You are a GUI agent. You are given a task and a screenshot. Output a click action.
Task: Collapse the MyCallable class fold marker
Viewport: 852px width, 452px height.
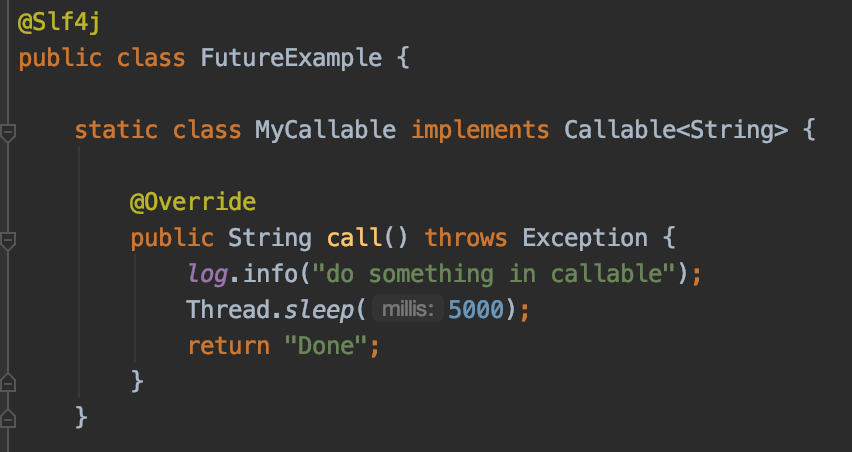click(x=8, y=131)
